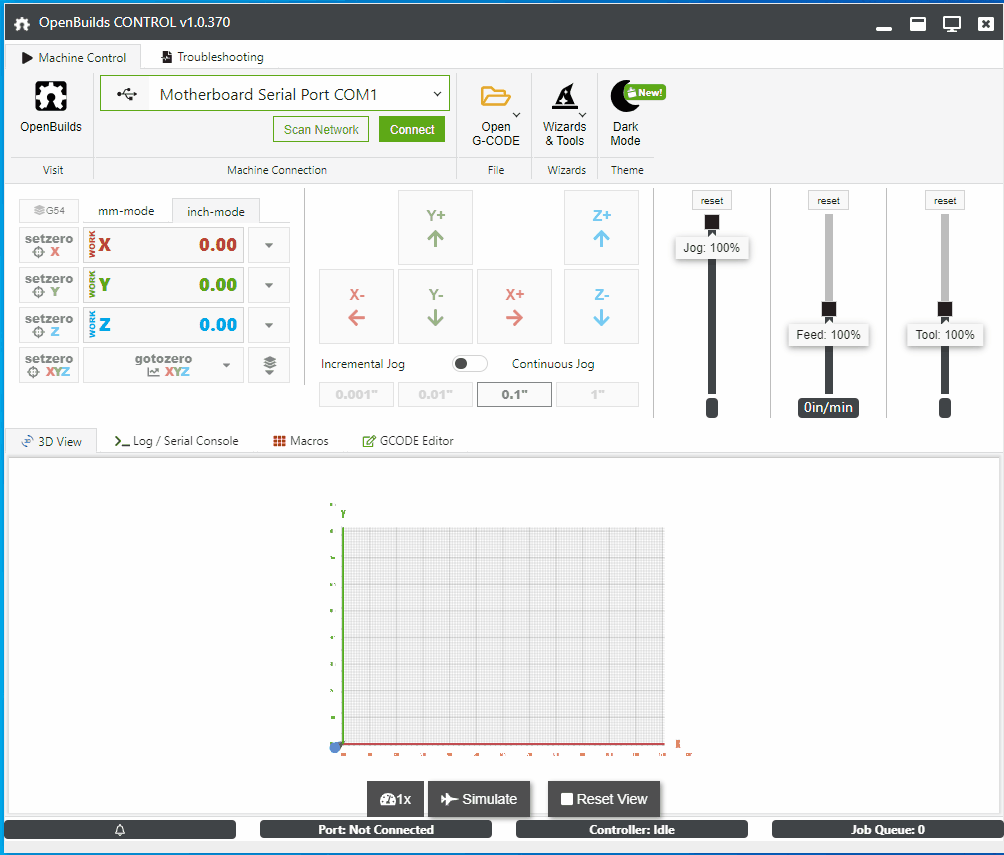Jog the Z- axis down arrow
Viewport: 1004px width, 855px height.
601,306
